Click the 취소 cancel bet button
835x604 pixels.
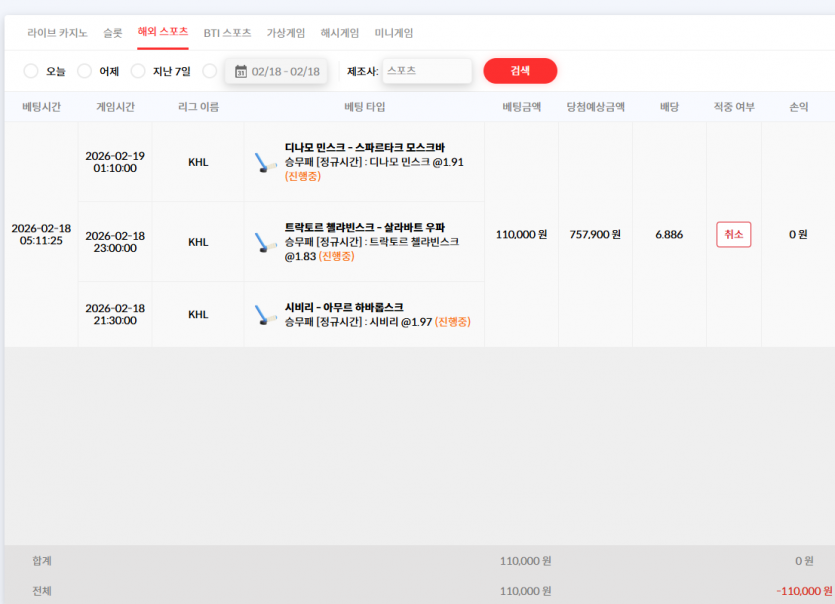point(734,234)
